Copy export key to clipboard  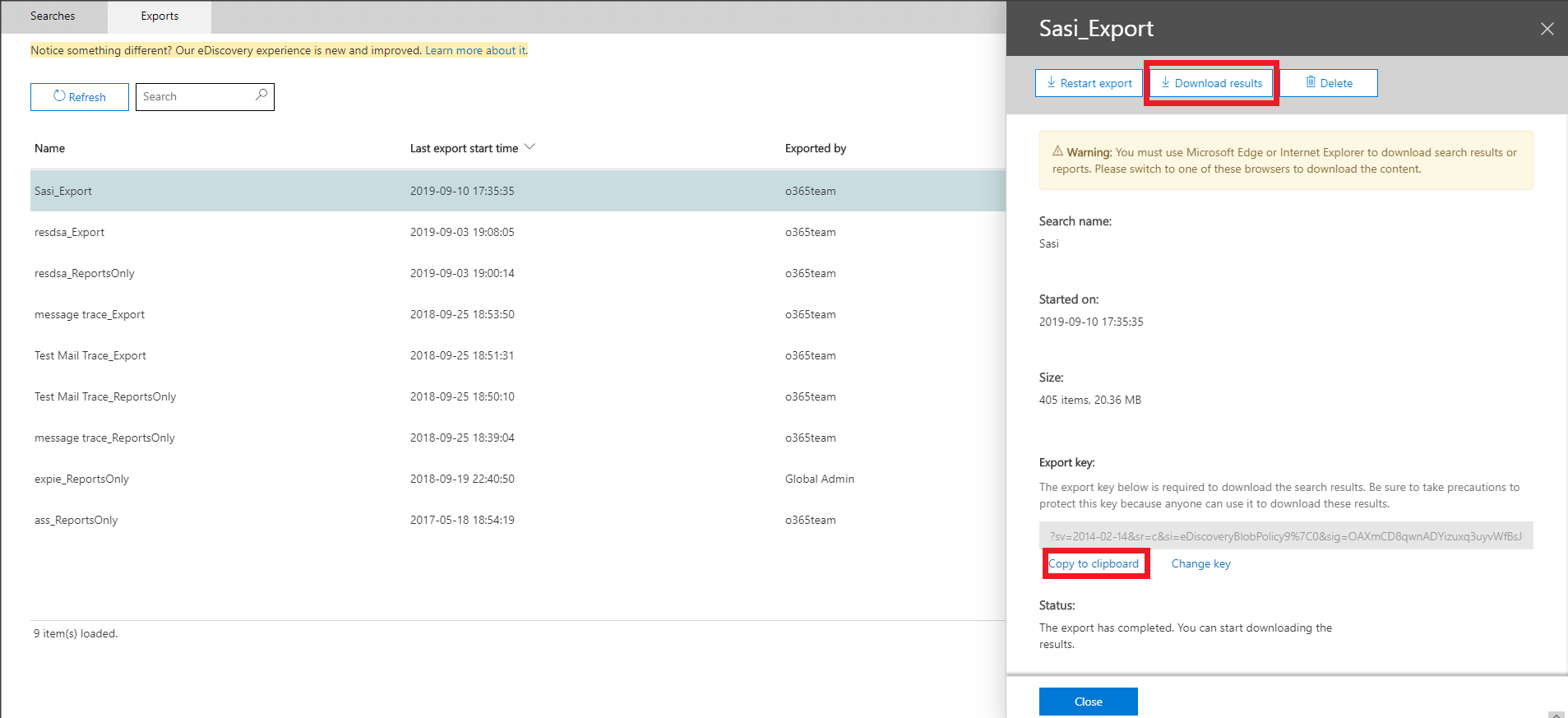click(x=1094, y=564)
